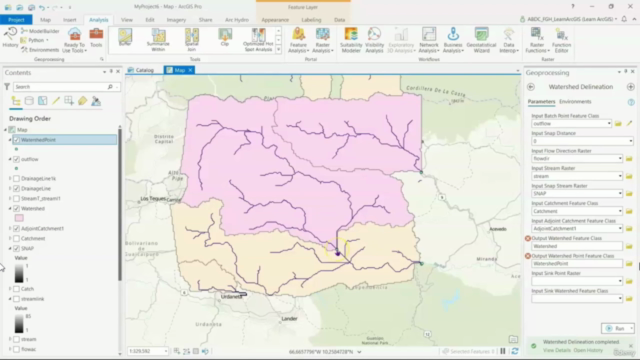Toggle visibility of outflow layer
This screenshot has width=640, height=360.
(x=16, y=159)
